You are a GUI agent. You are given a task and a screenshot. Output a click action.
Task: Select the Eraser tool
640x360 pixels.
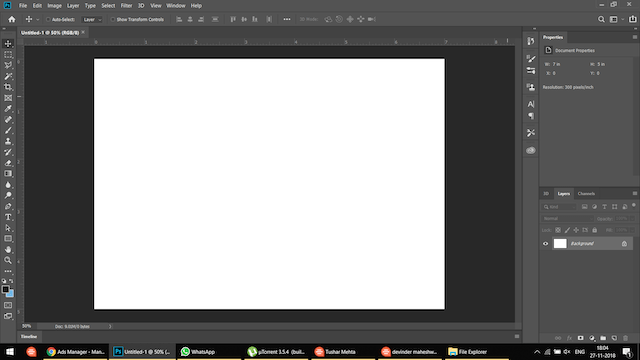(x=8, y=163)
